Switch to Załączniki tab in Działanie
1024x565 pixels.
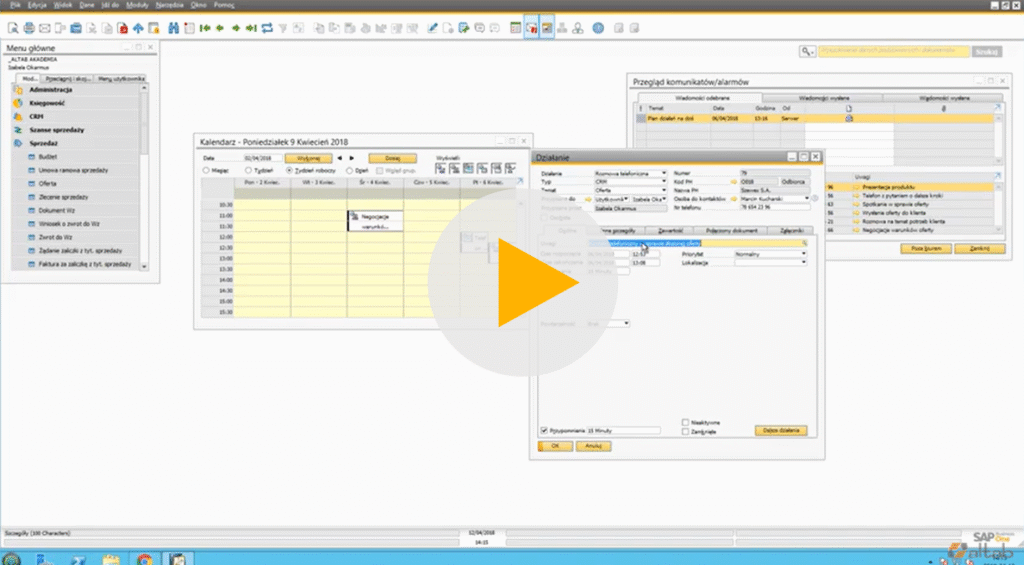(792, 231)
